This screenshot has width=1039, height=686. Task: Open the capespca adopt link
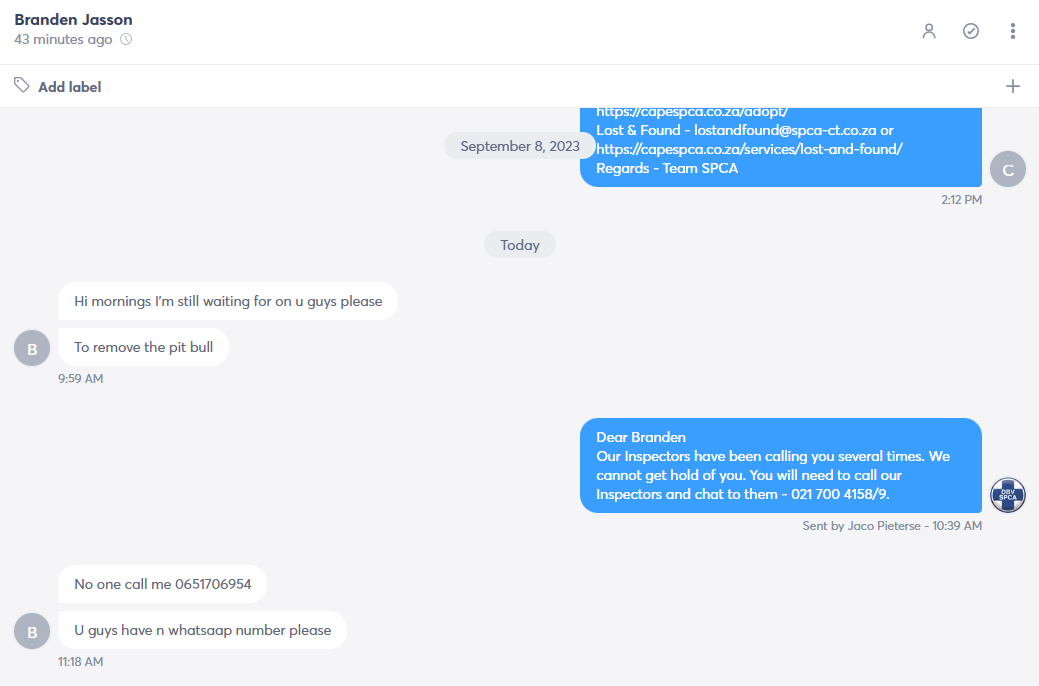(x=692, y=112)
